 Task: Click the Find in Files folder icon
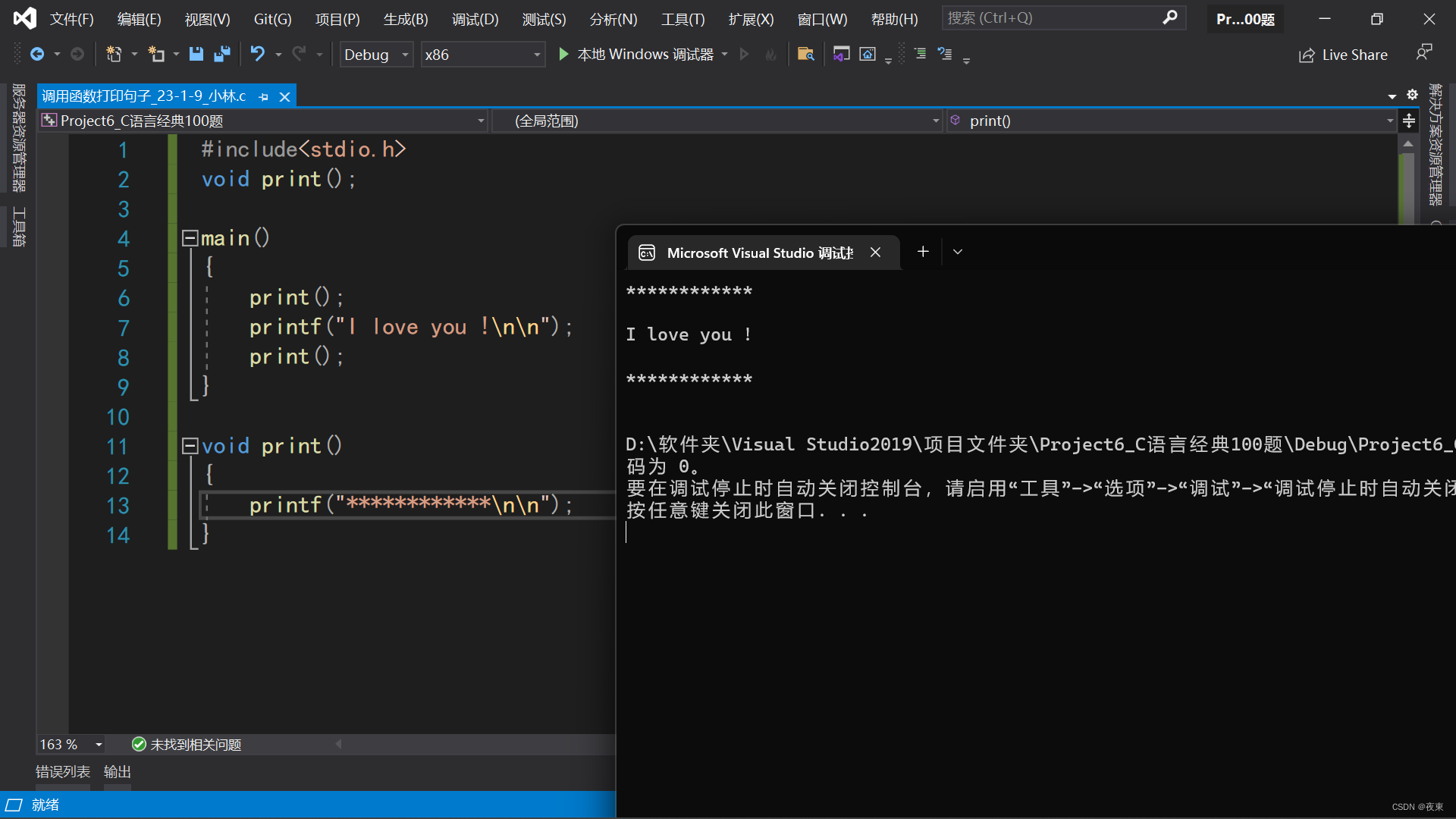(x=805, y=54)
